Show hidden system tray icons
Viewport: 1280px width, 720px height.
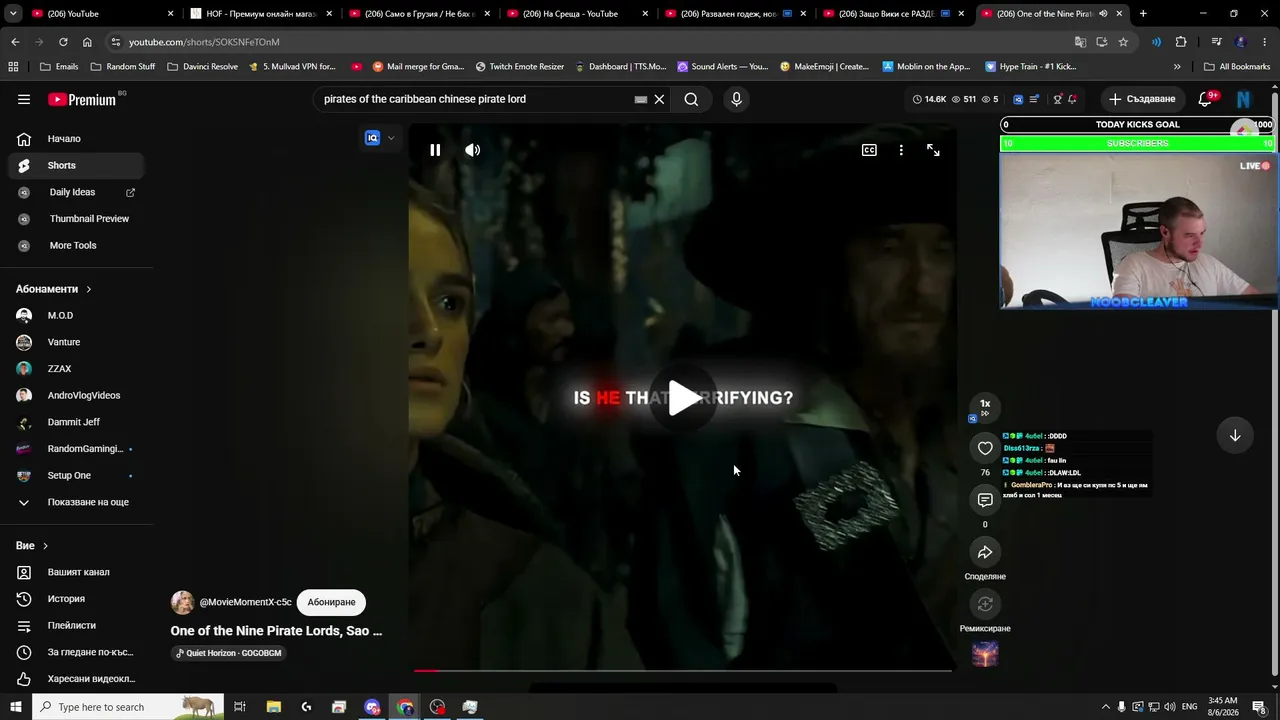tap(1105, 707)
